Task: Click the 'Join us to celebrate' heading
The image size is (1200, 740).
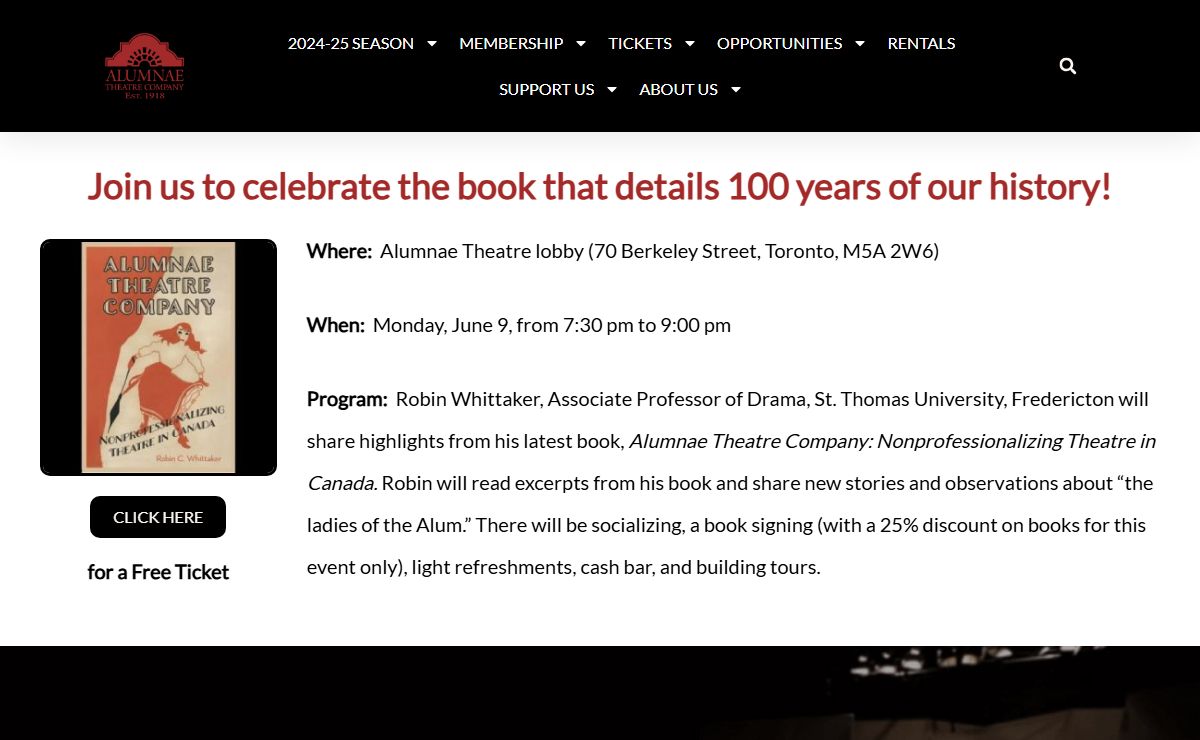Action: (x=599, y=187)
